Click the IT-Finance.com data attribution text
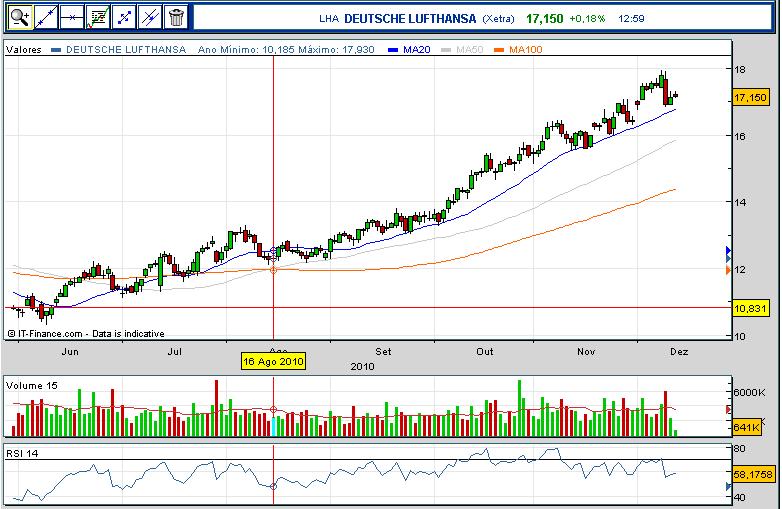Screen dimensions: 782x509 (86, 334)
